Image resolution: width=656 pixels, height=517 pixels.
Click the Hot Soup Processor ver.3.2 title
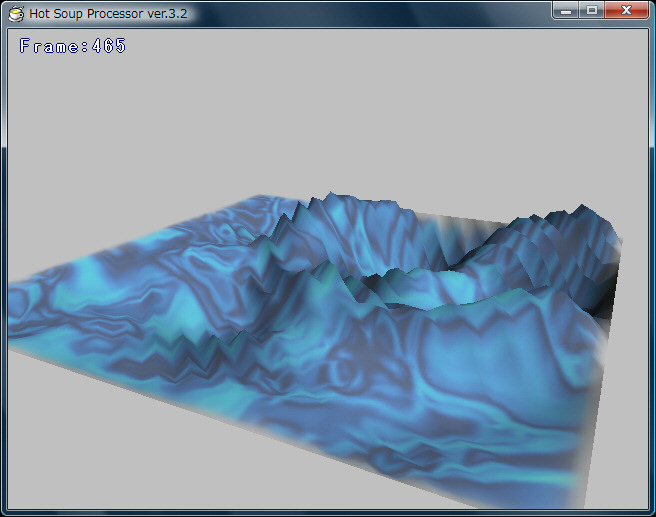(108, 14)
